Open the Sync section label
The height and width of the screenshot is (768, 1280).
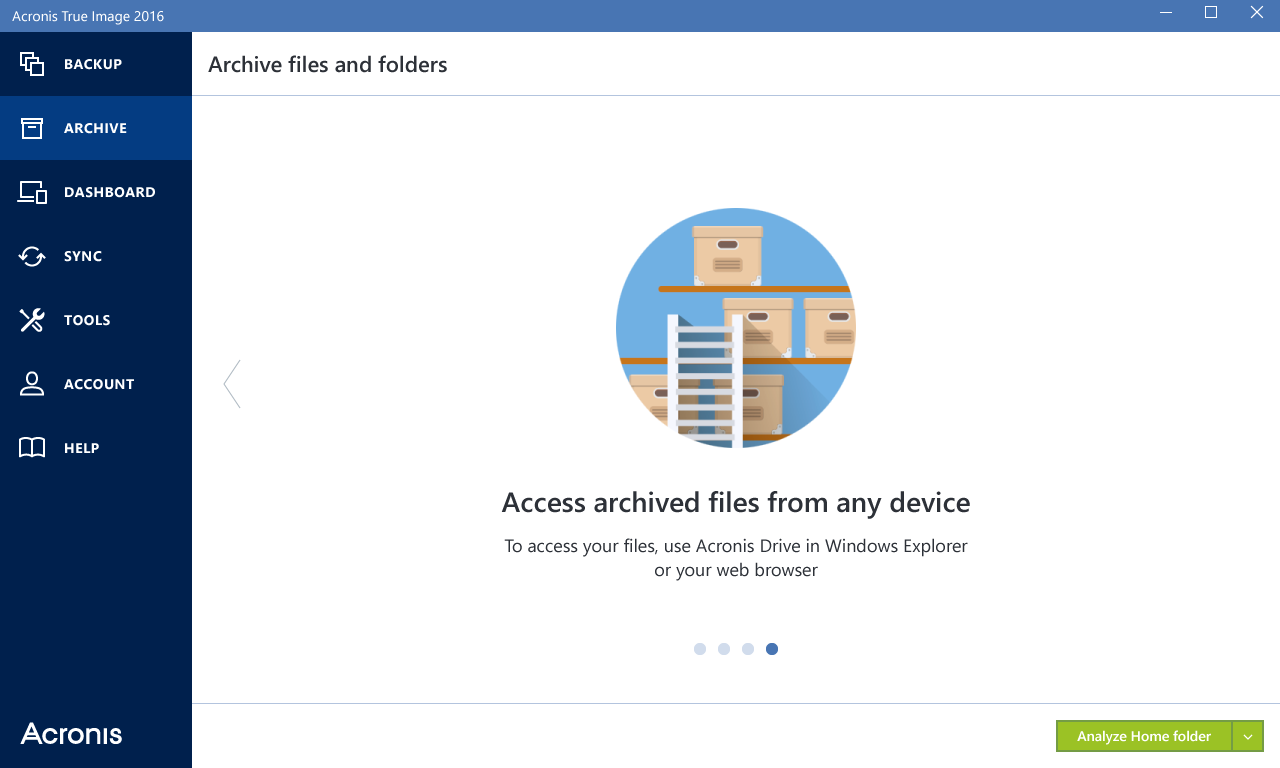point(83,256)
